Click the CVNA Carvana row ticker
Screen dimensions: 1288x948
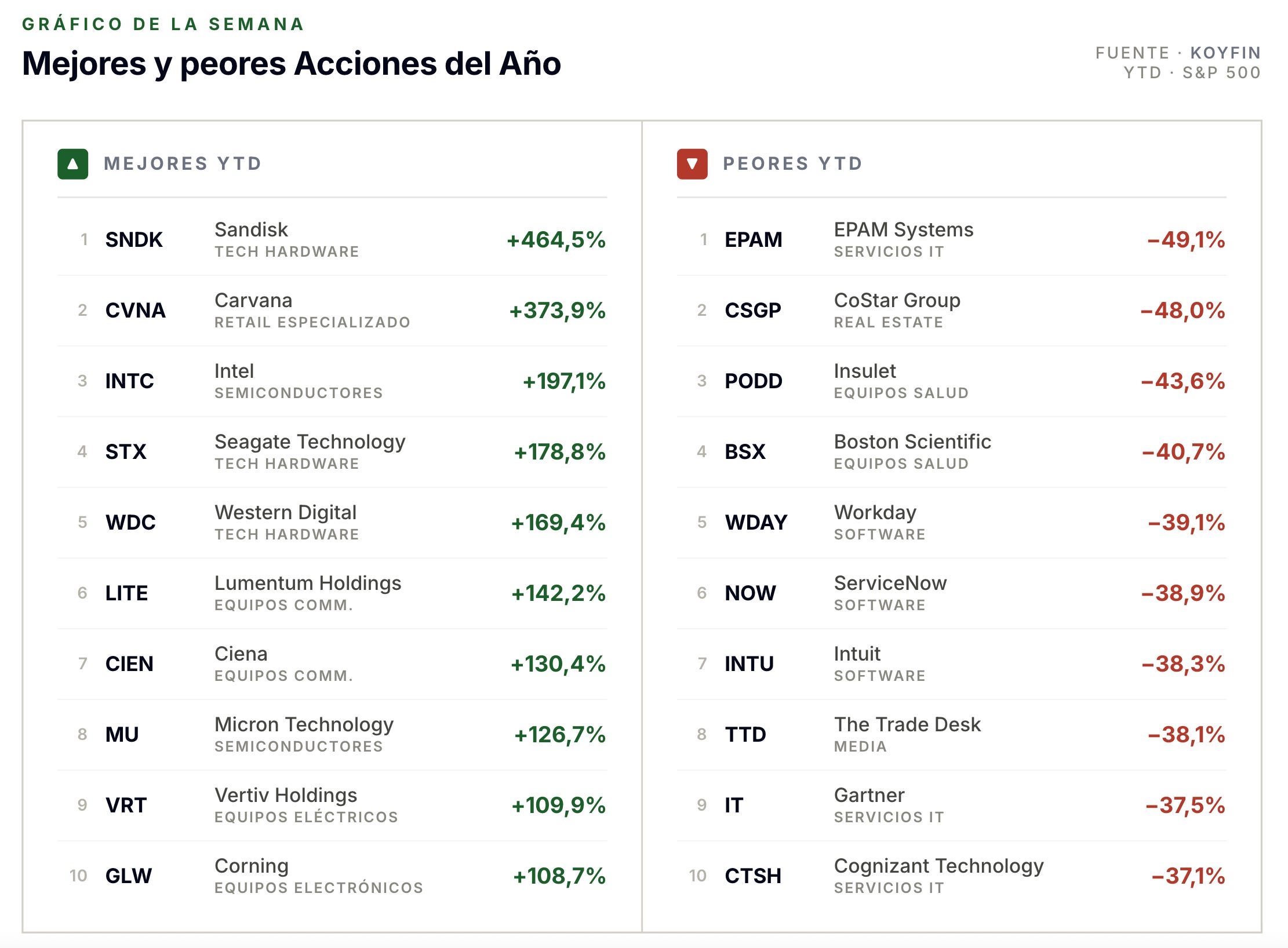[136, 311]
